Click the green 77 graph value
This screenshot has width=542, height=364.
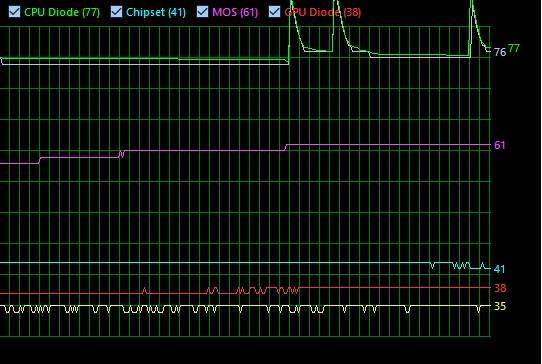tap(514, 48)
